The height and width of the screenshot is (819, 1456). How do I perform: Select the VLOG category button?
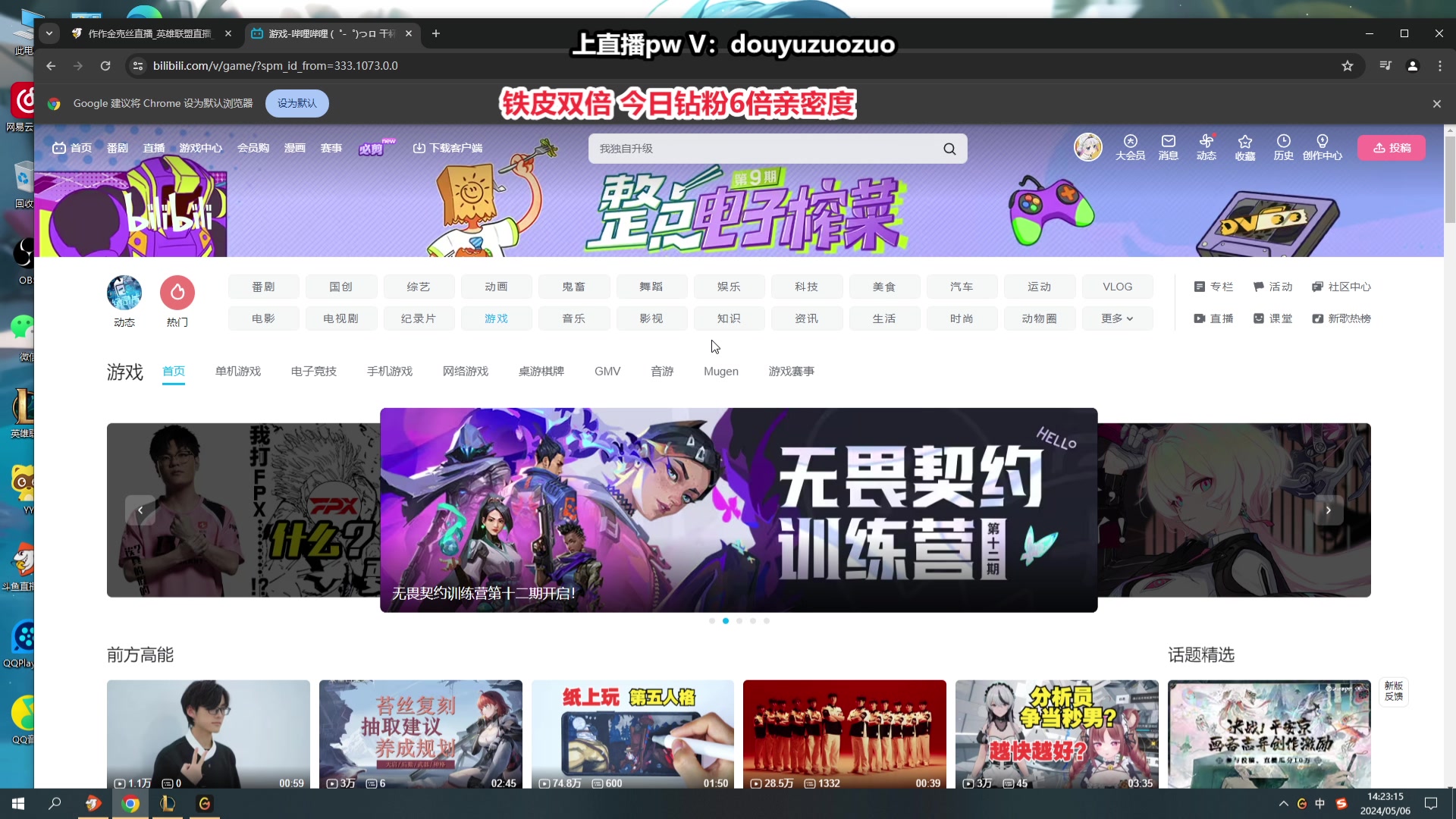click(1117, 287)
